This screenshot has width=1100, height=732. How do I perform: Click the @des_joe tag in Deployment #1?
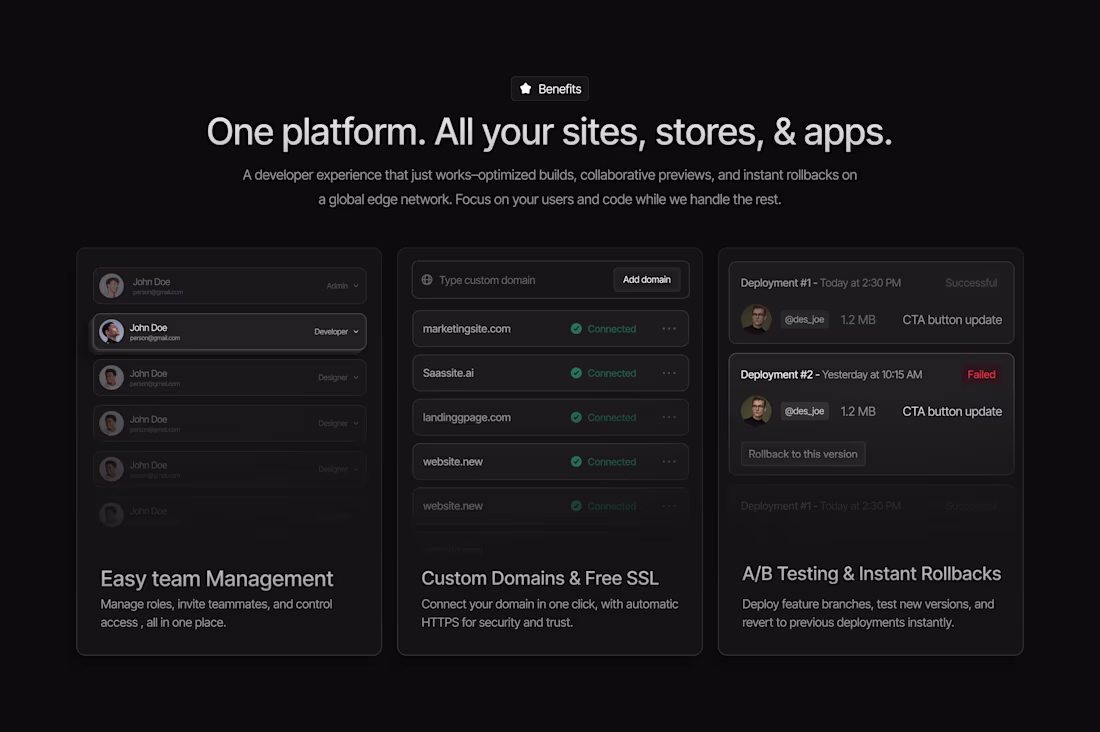point(805,319)
